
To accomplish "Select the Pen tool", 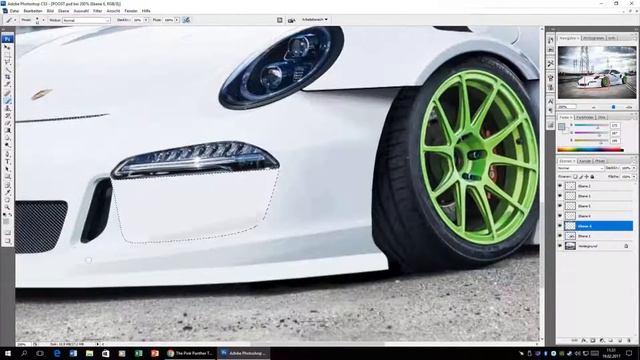I will 7,154.
